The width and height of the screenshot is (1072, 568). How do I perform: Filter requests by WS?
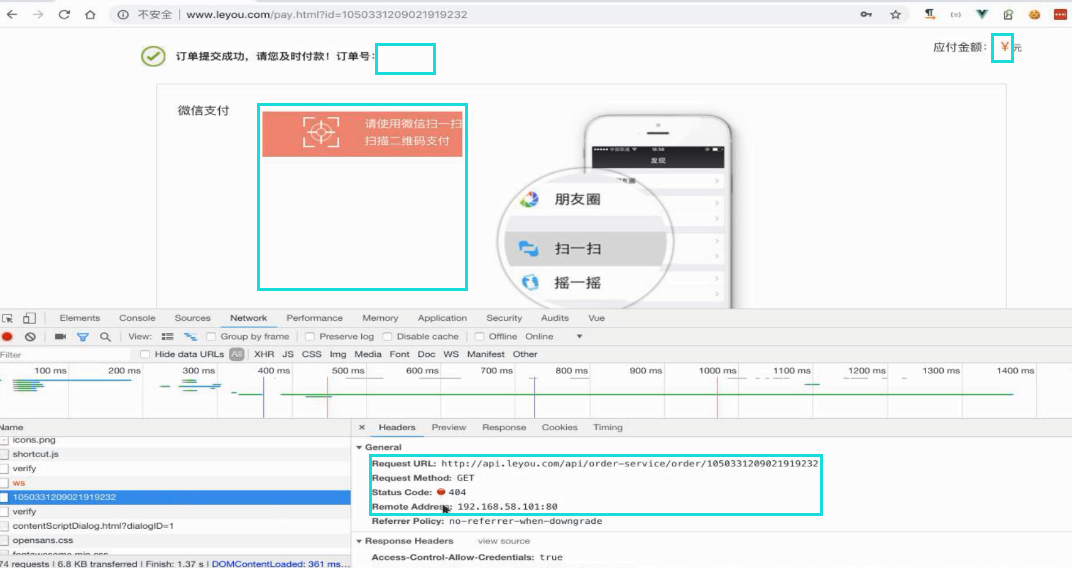click(451, 354)
